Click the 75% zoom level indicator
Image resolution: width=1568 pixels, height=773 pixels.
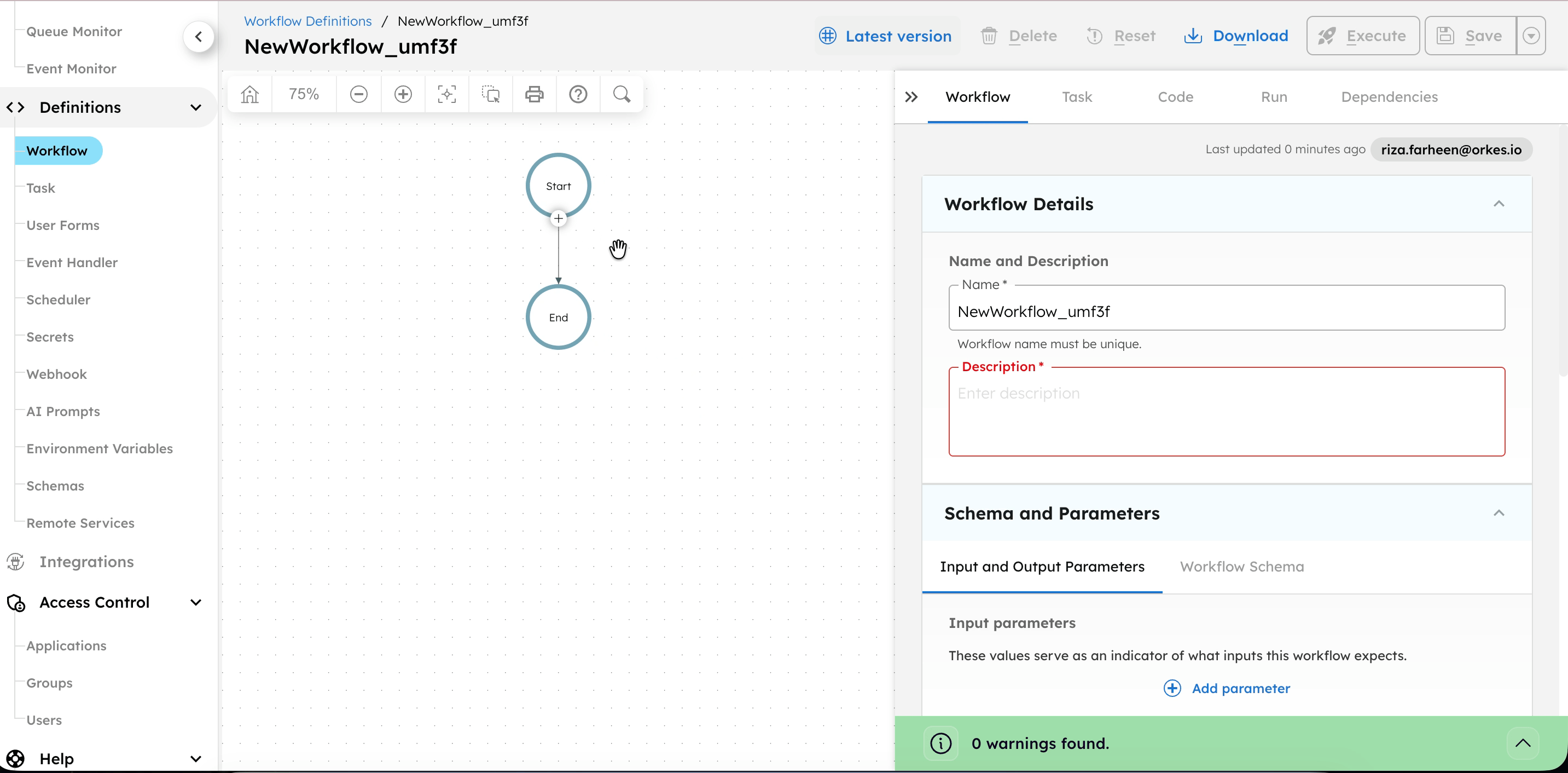(304, 94)
